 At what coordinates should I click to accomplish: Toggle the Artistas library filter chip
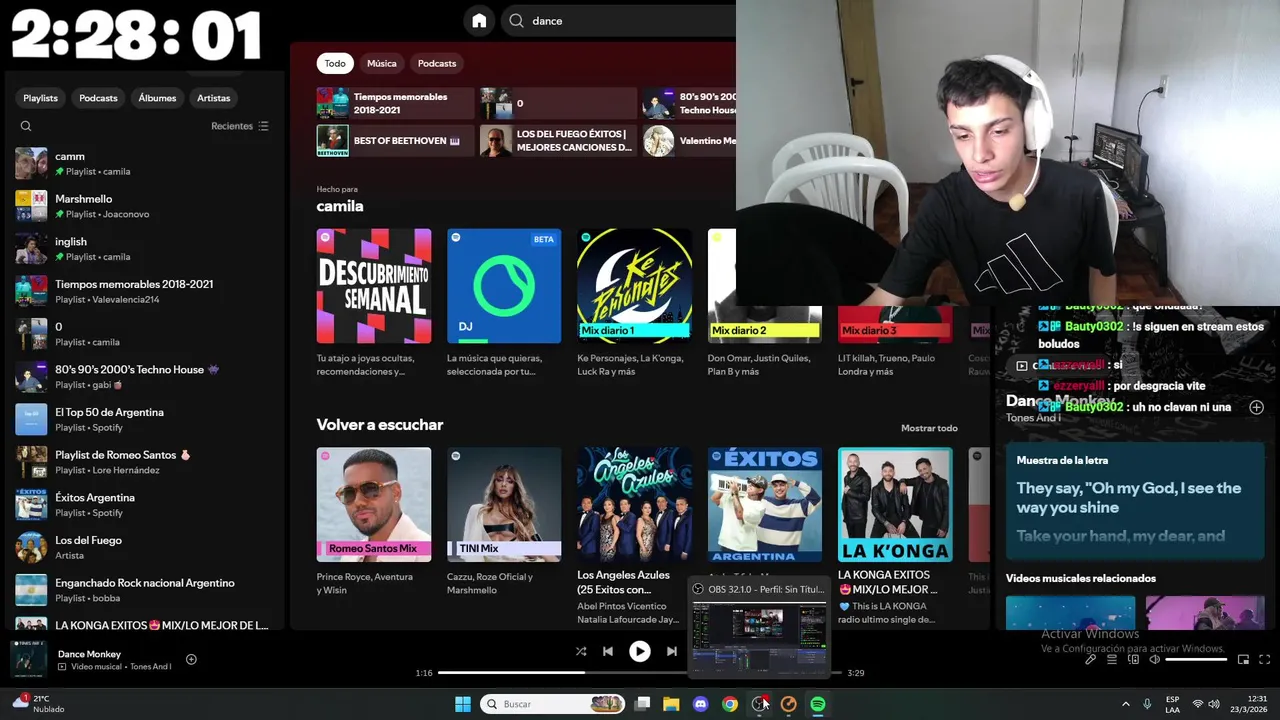tap(214, 98)
